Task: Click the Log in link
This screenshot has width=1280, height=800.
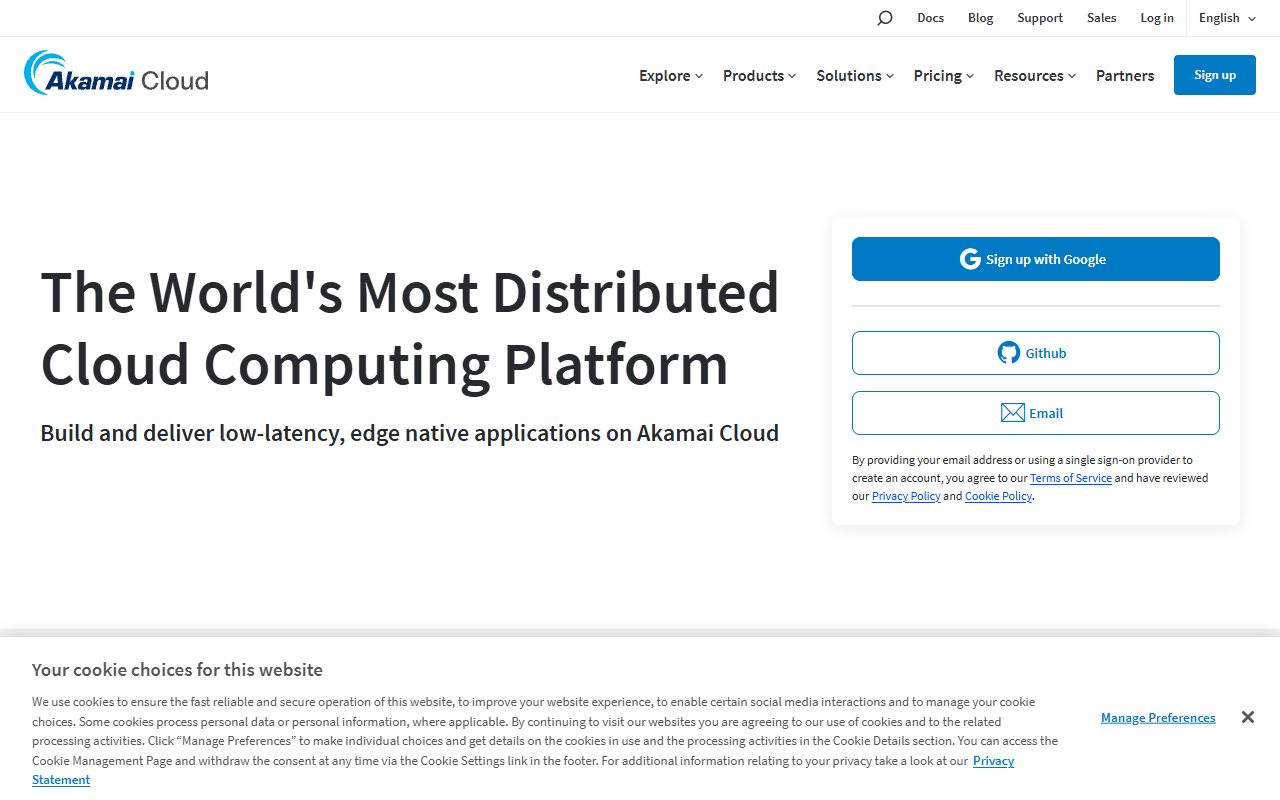Action: pos(1157,17)
